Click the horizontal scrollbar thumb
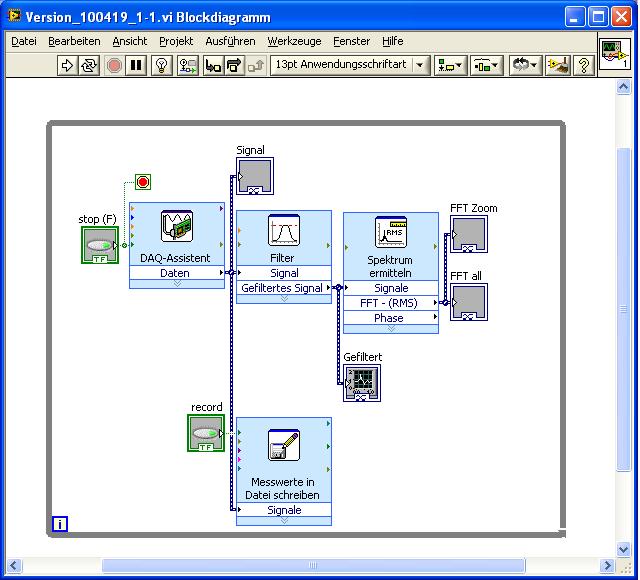The height and width of the screenshot is (580, 640). 313,565
